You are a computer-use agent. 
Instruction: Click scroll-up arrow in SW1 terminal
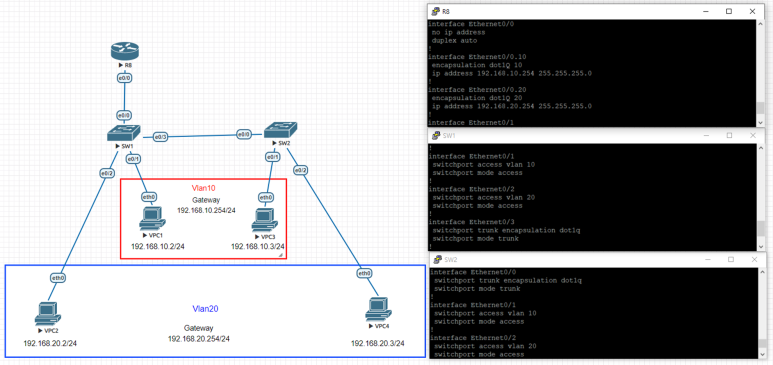pos(761,148)
